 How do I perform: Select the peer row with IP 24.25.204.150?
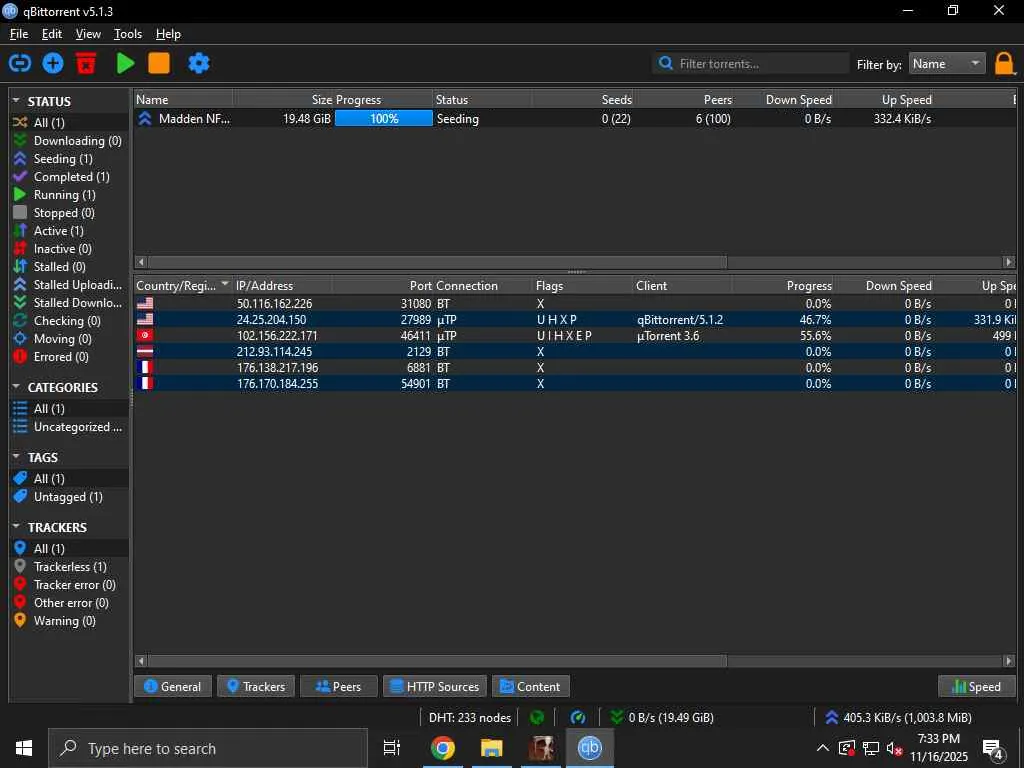(575, 319)
